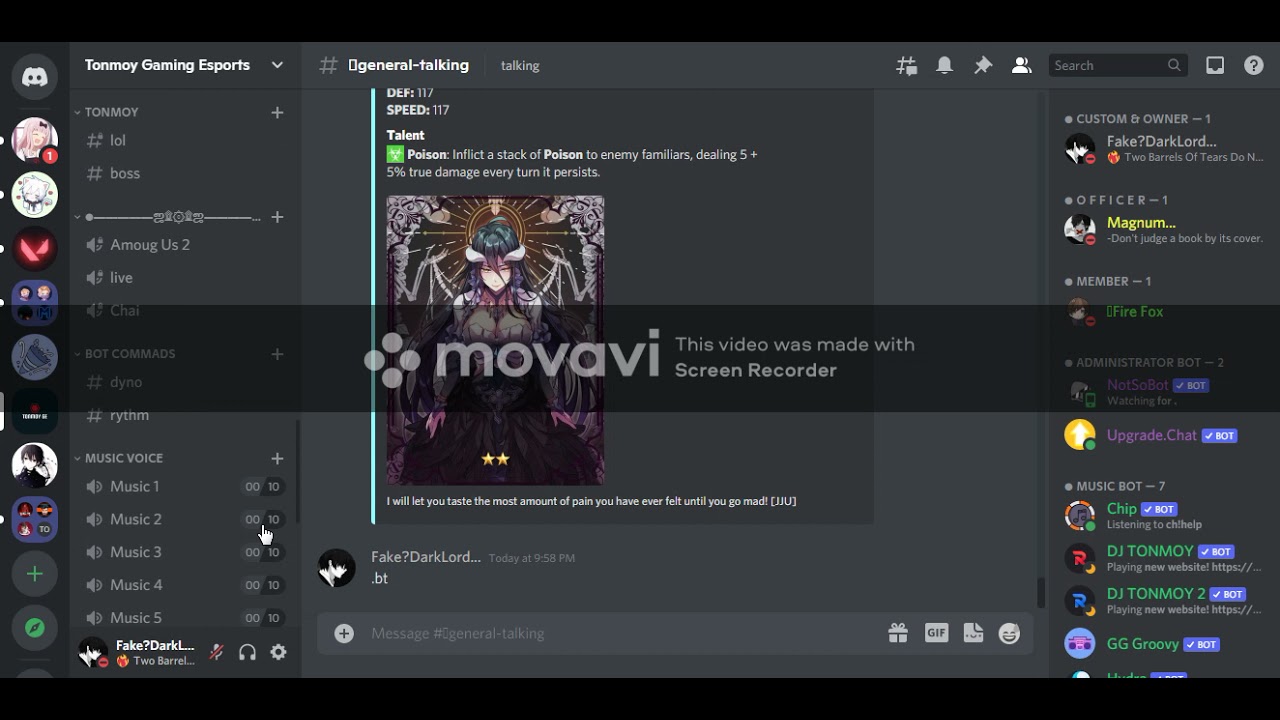Switch to the boss text channel
Image resolution: width=1280 pixels, height=720 pixels.
(185, 173)
